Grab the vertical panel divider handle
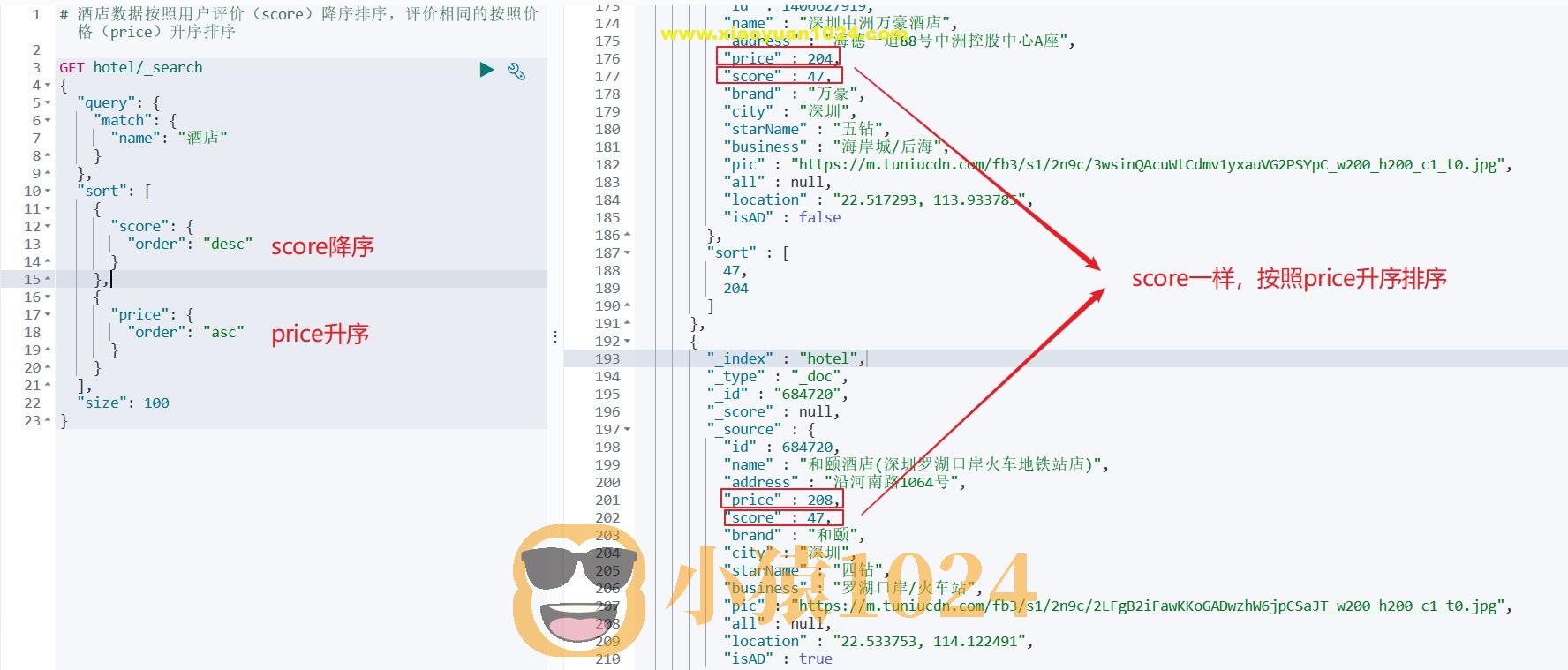The image size is (1568, 670). pyautogui.click(x=554, y=336)
